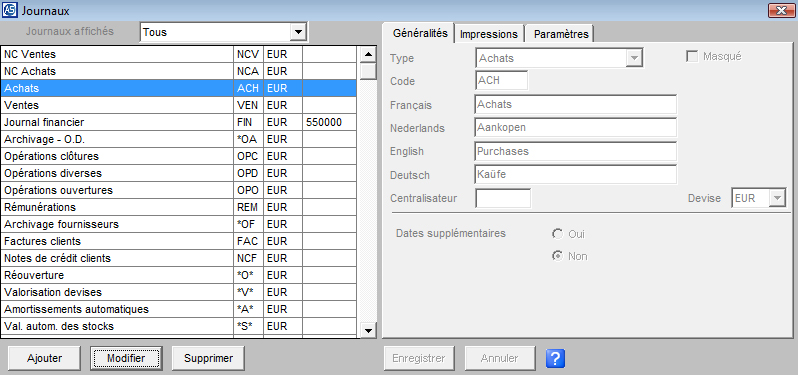Screen dimensions: 798x375
Task: Click the journal list scroll down arrow
Action: coord(368,330)
